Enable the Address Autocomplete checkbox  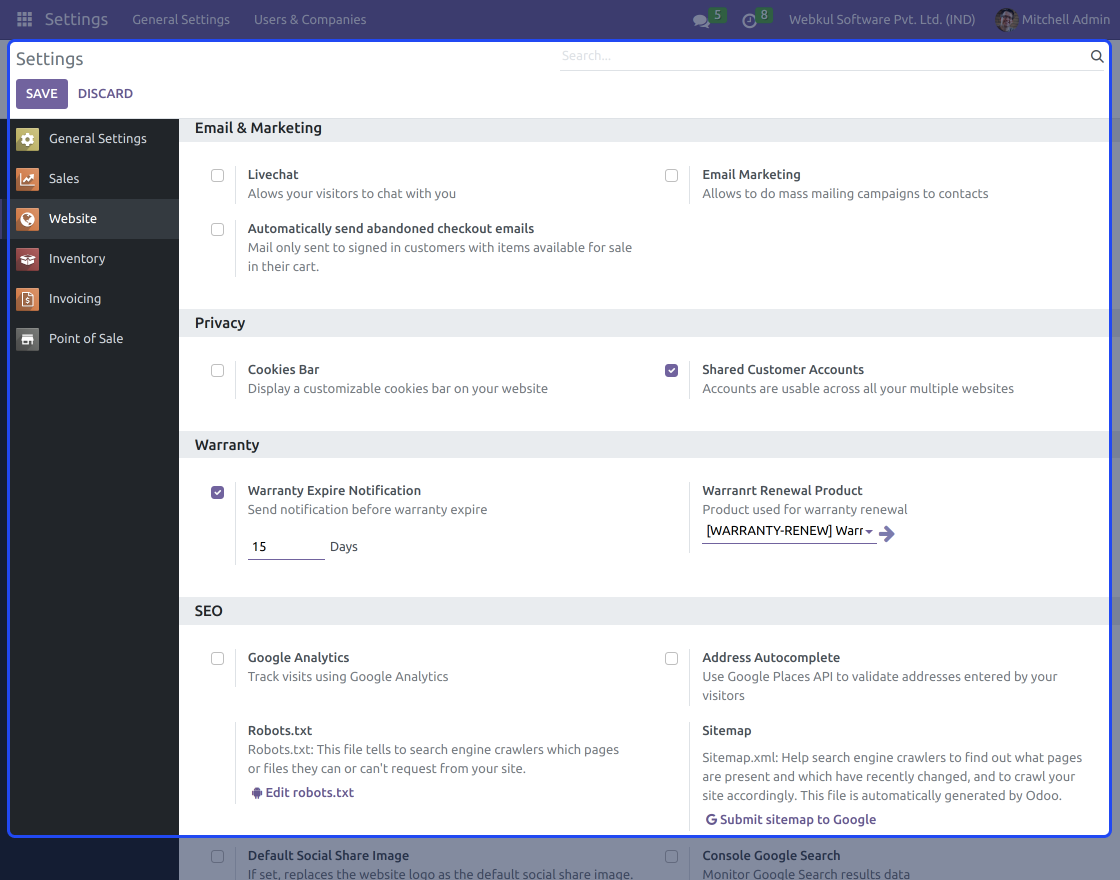[x=671, y=659]
